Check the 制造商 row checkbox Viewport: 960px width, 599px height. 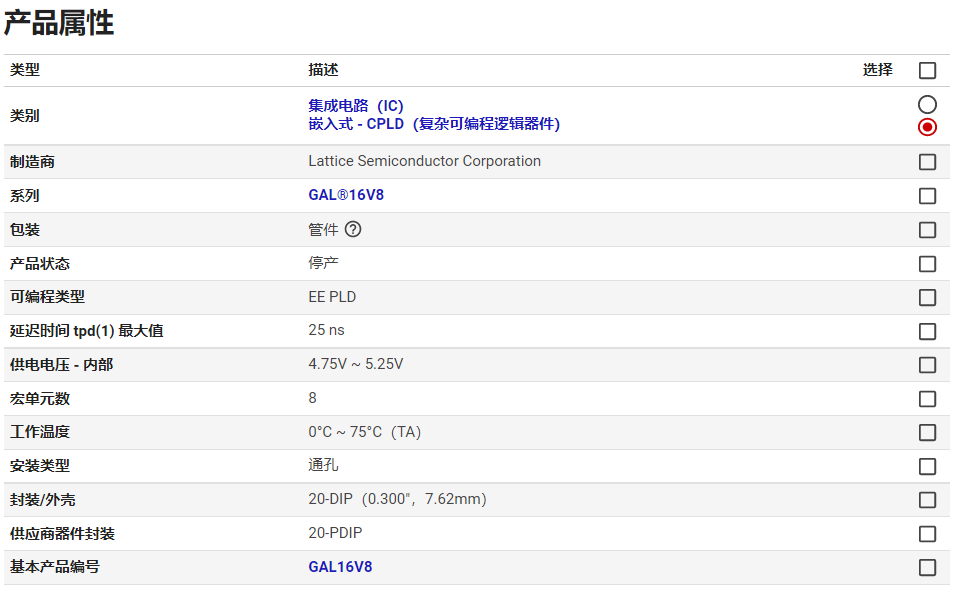(927, 162)
